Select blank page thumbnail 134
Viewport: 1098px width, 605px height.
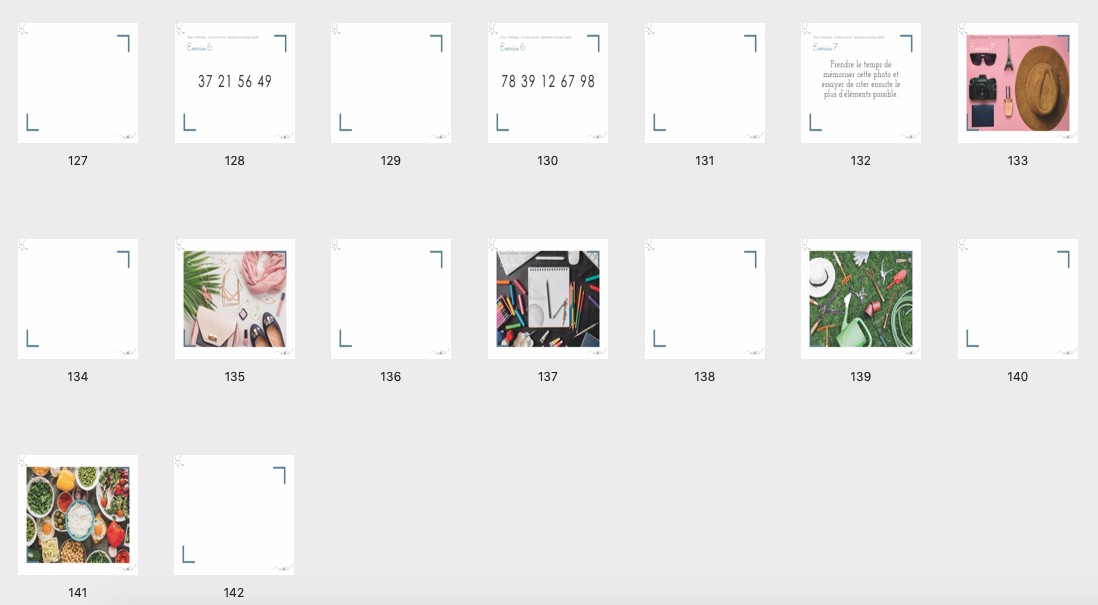[78, 299]
